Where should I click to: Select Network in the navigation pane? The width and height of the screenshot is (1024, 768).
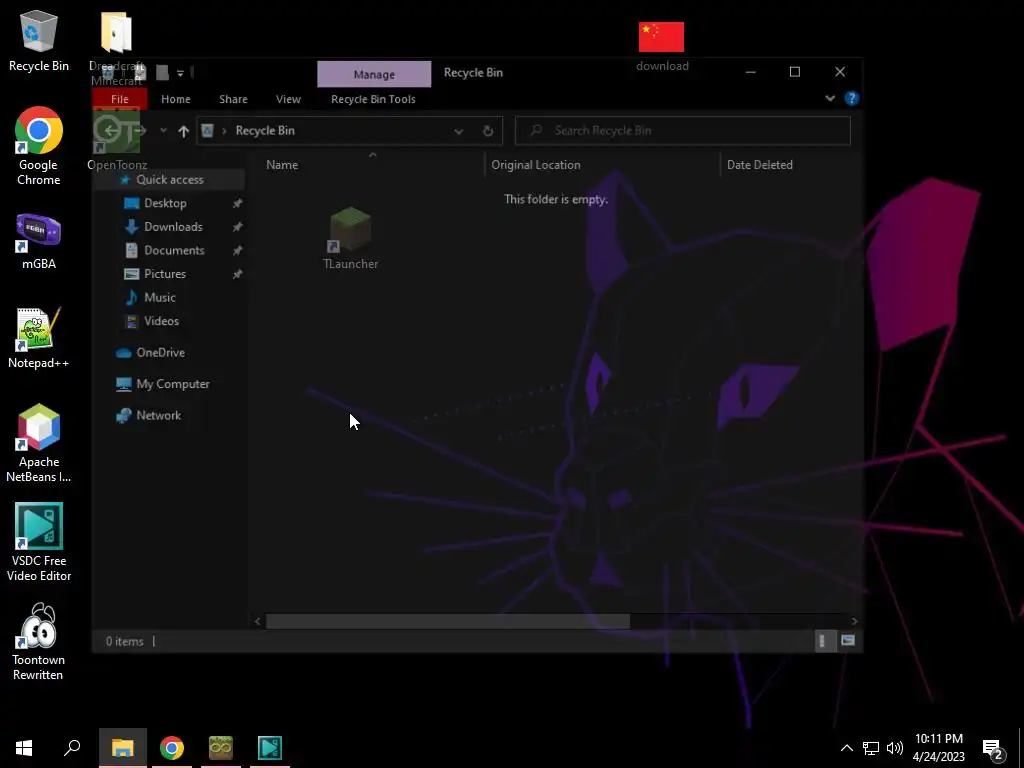pyautogui.click(x=158, y=415)
